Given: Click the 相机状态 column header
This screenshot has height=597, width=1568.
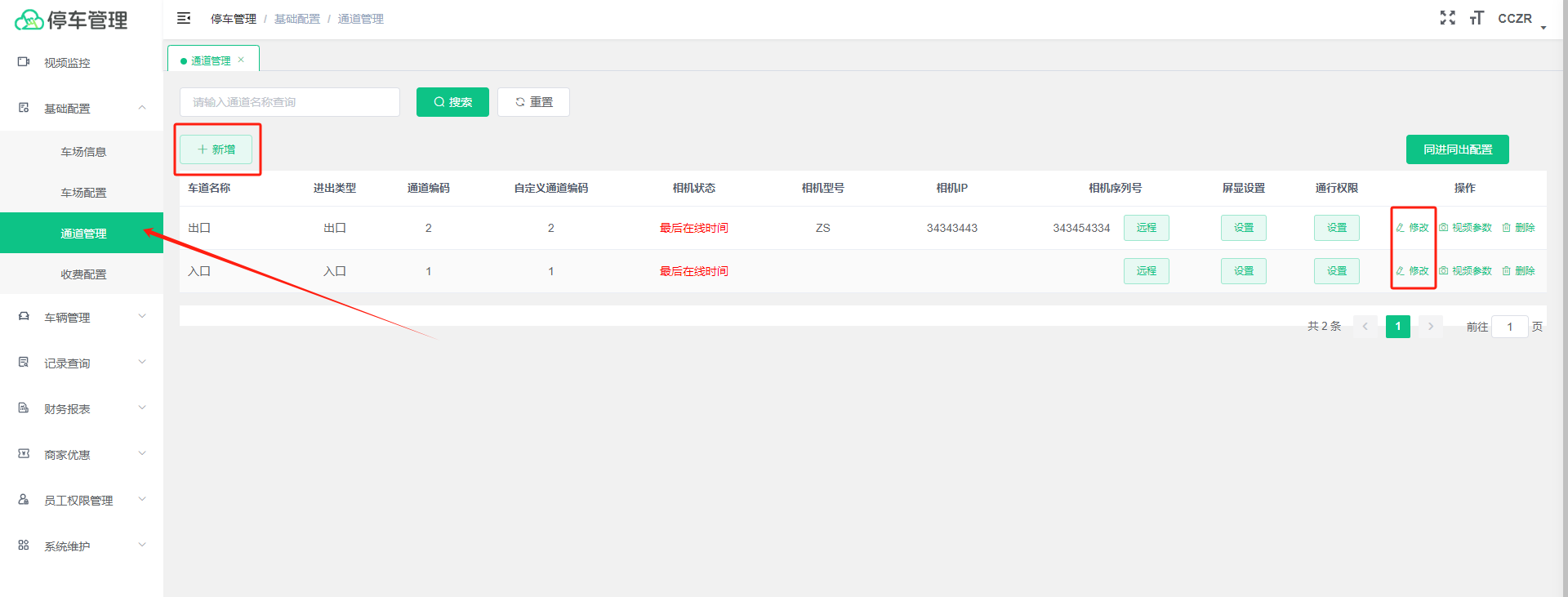Looking at the screenshot, I should (693, 188).
